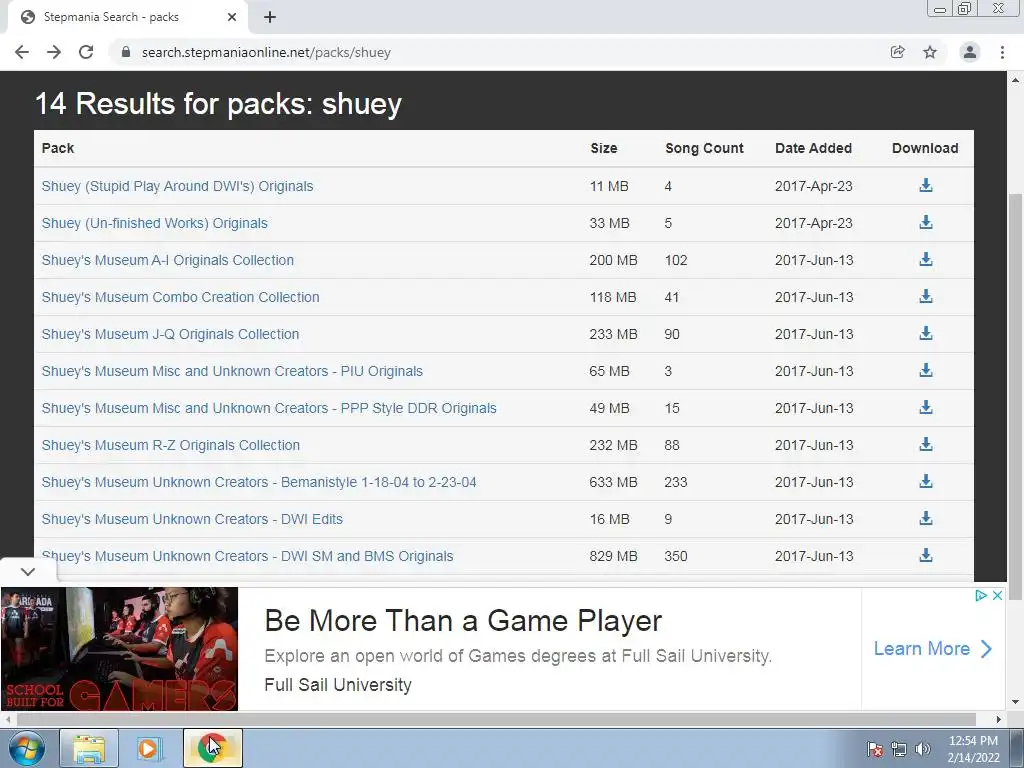Download the Bemanistyle 1-18-04 to 2-23-04 pack
The height and width of the screenshot is (768, 1024).
coord(925,482)
